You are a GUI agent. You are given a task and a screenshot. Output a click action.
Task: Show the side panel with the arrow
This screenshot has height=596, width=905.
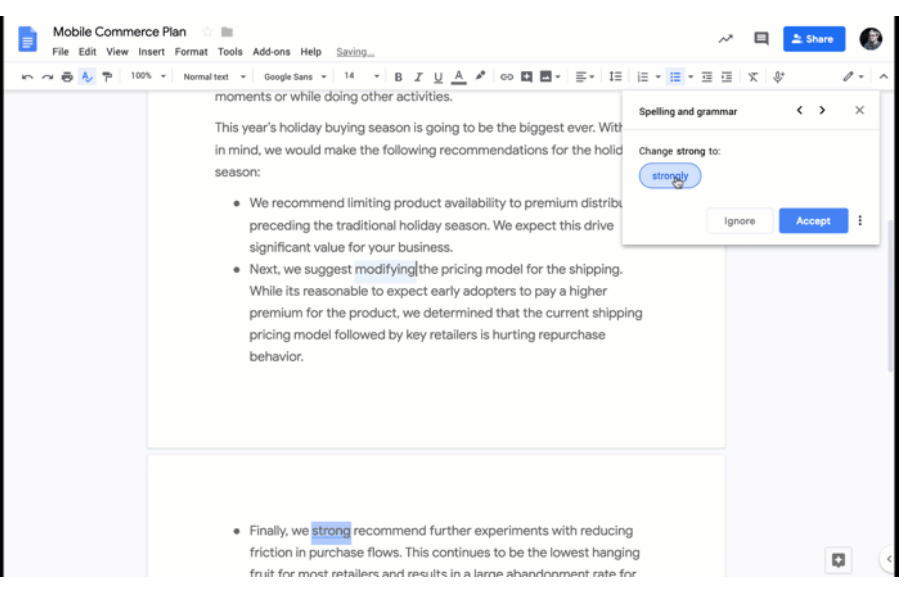889,558
